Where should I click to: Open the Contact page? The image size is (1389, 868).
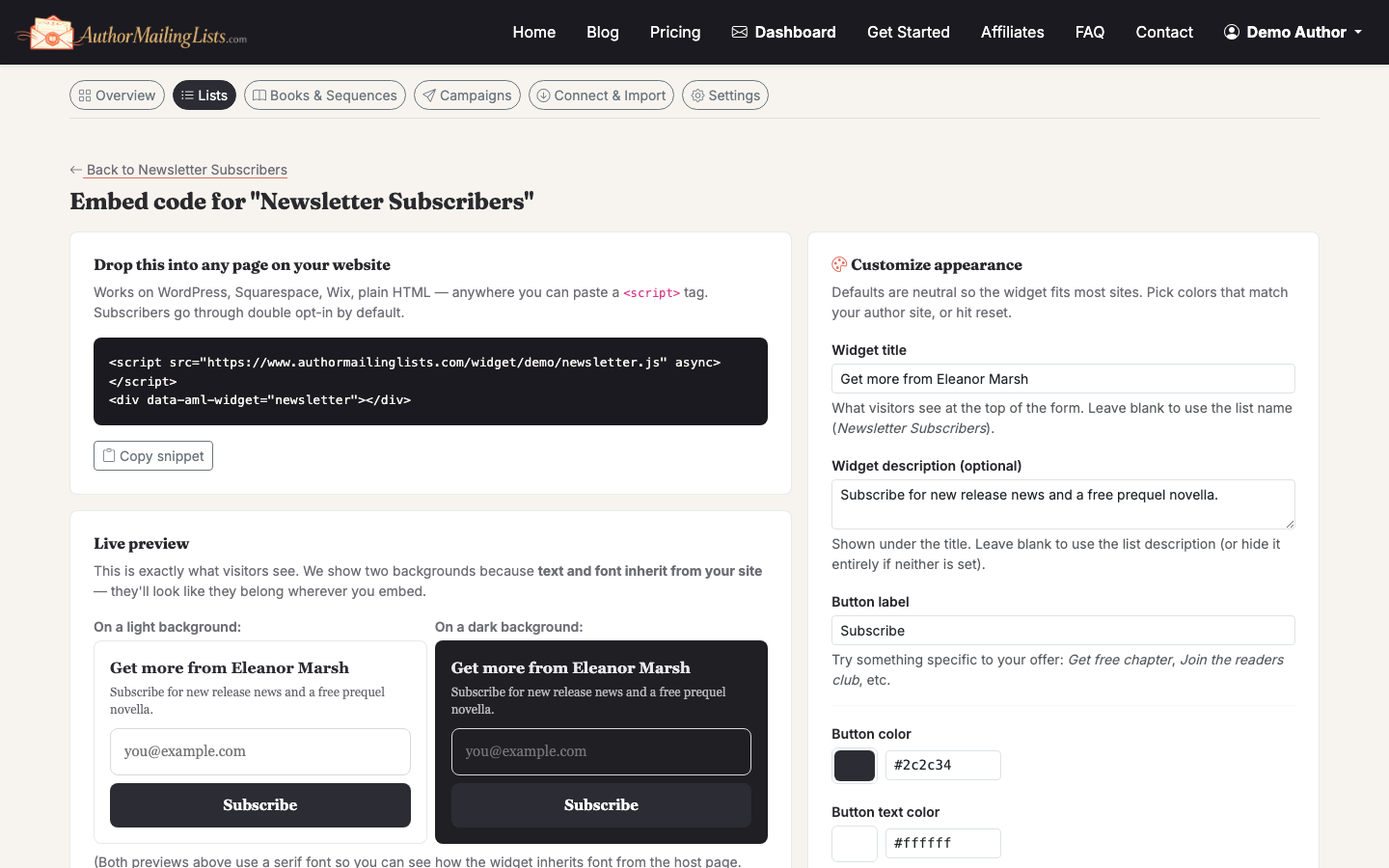tap(1164, 32)
